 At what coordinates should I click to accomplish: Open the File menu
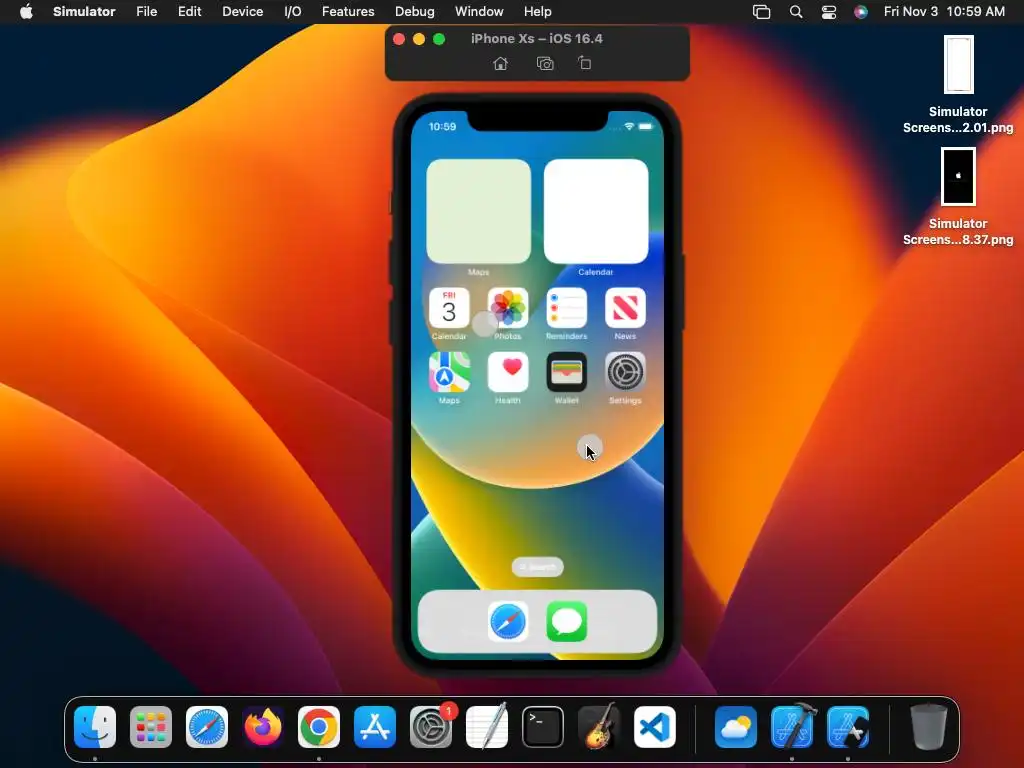tap(146, 12)
